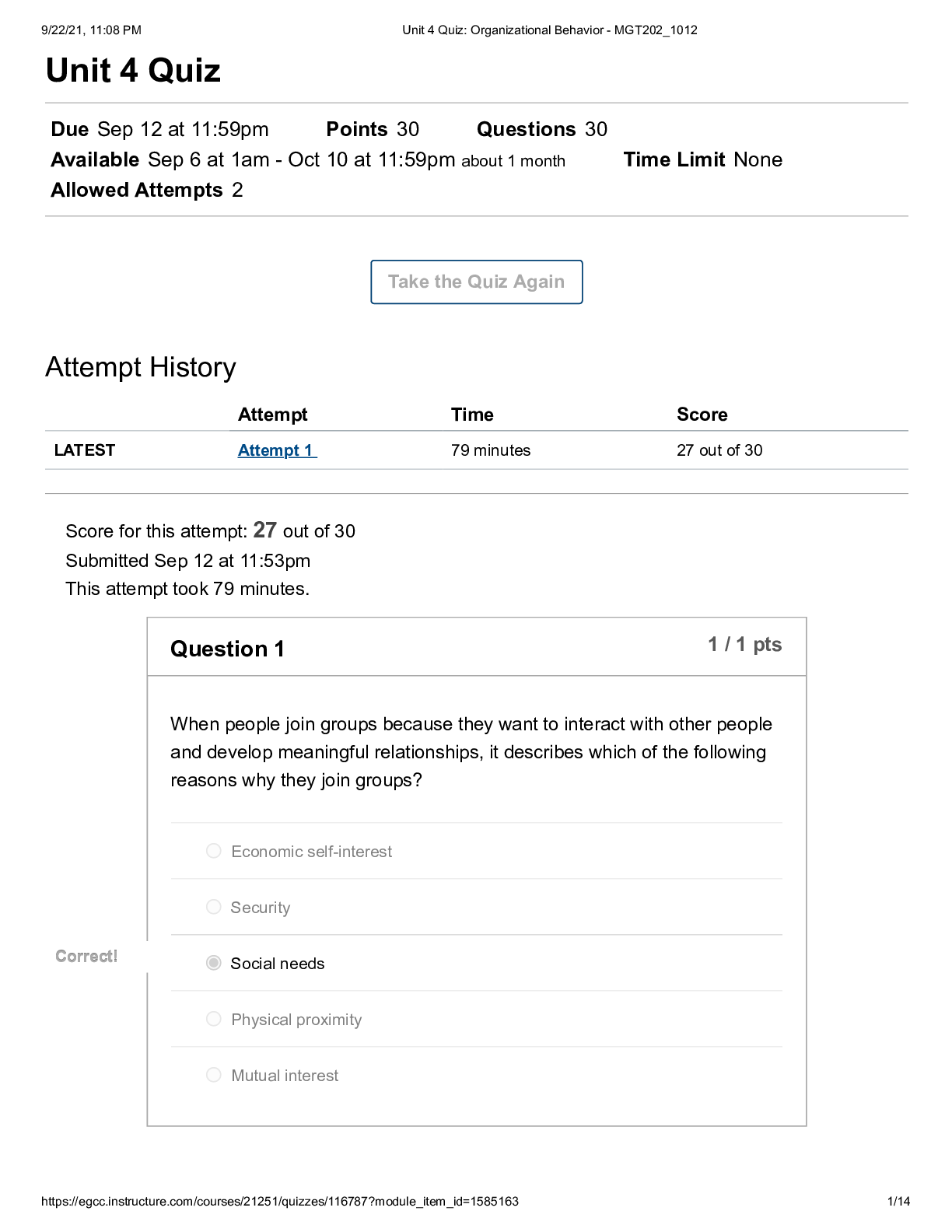Pick the Physical proximity radio button
This screenshot has height=1232, width=952.
[x=214, y=1019]
